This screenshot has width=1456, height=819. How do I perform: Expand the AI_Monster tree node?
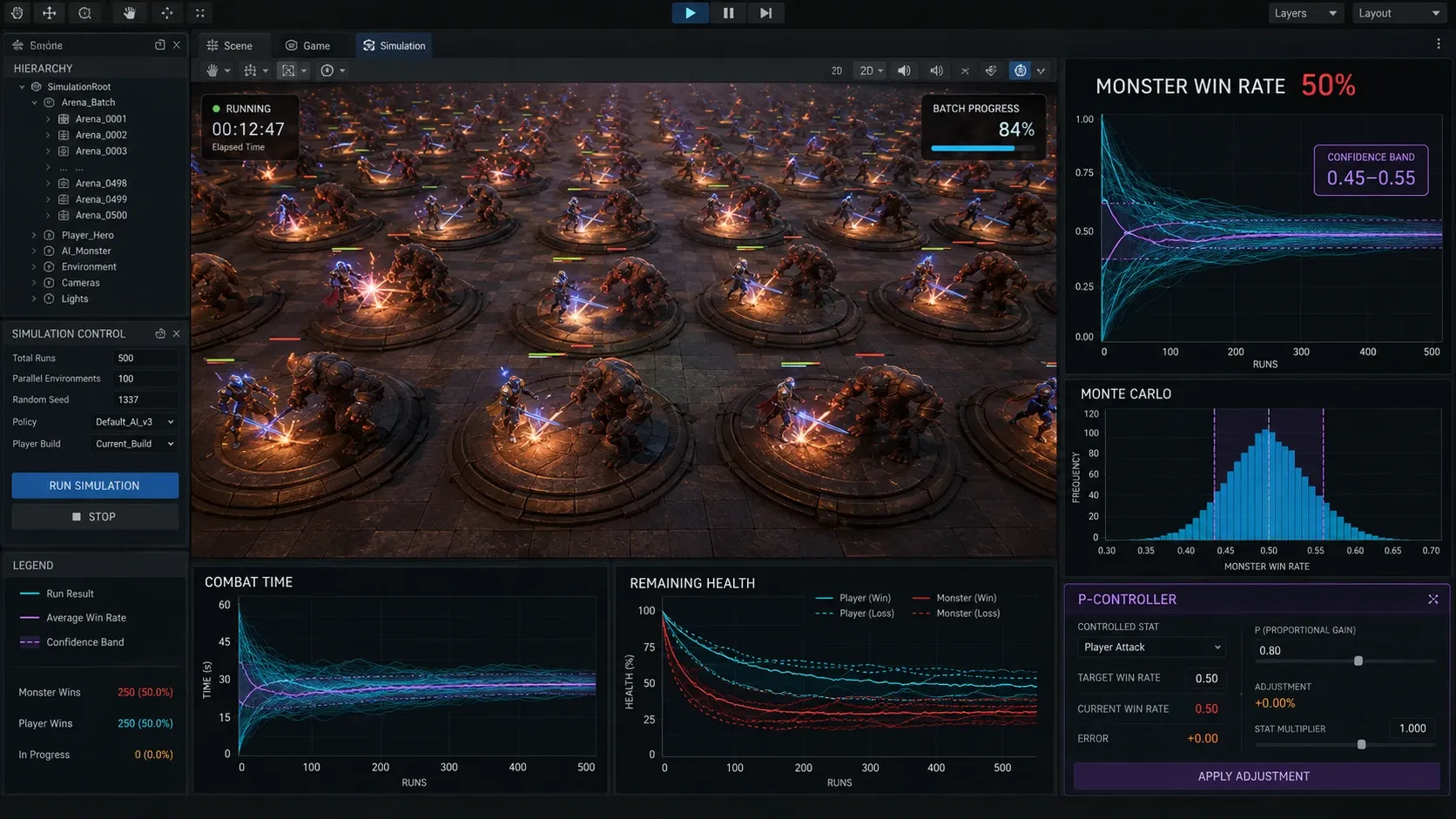click(34, 251)
